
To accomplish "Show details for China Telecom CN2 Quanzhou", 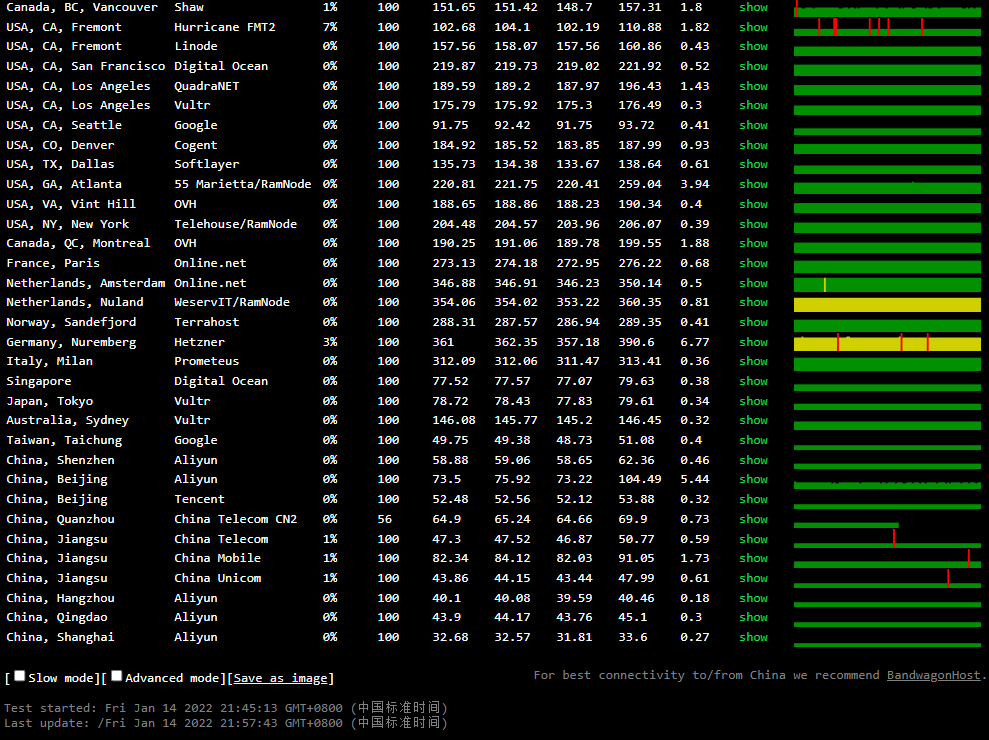I will [x=753, y=519].
